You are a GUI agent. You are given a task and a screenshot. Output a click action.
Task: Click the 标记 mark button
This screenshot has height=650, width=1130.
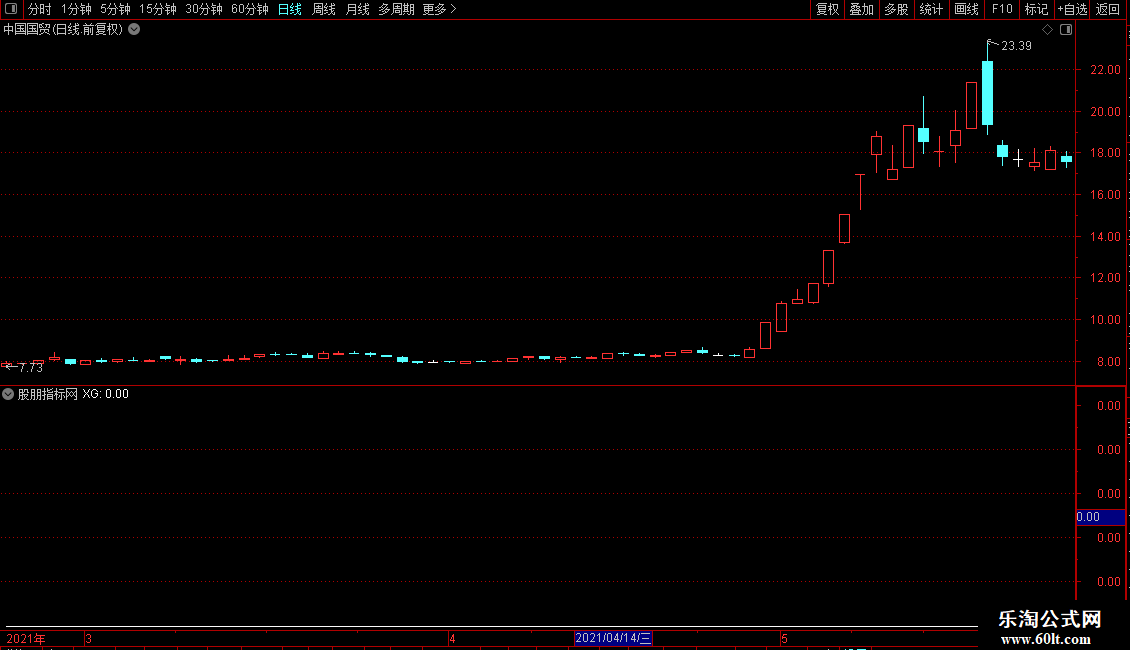tap(1036, 9)
